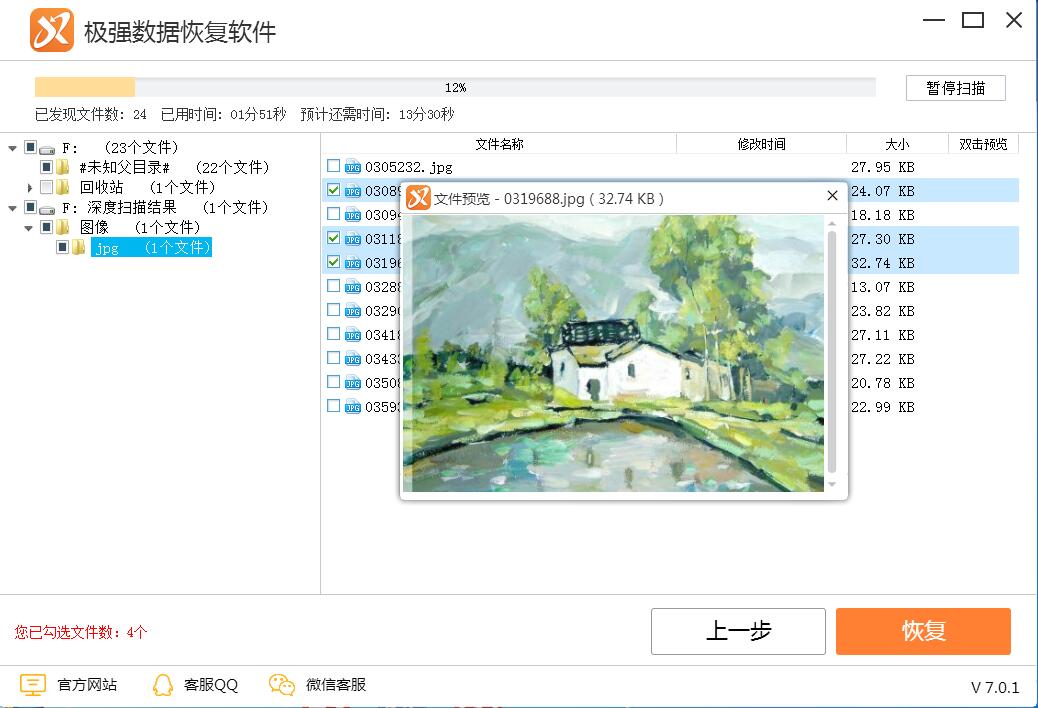Image resolution: width=1038 pixels, height=708 pixels.
Task: Click the drive icon of F: 深度扫描结果
Action: [x=47, y=208]
